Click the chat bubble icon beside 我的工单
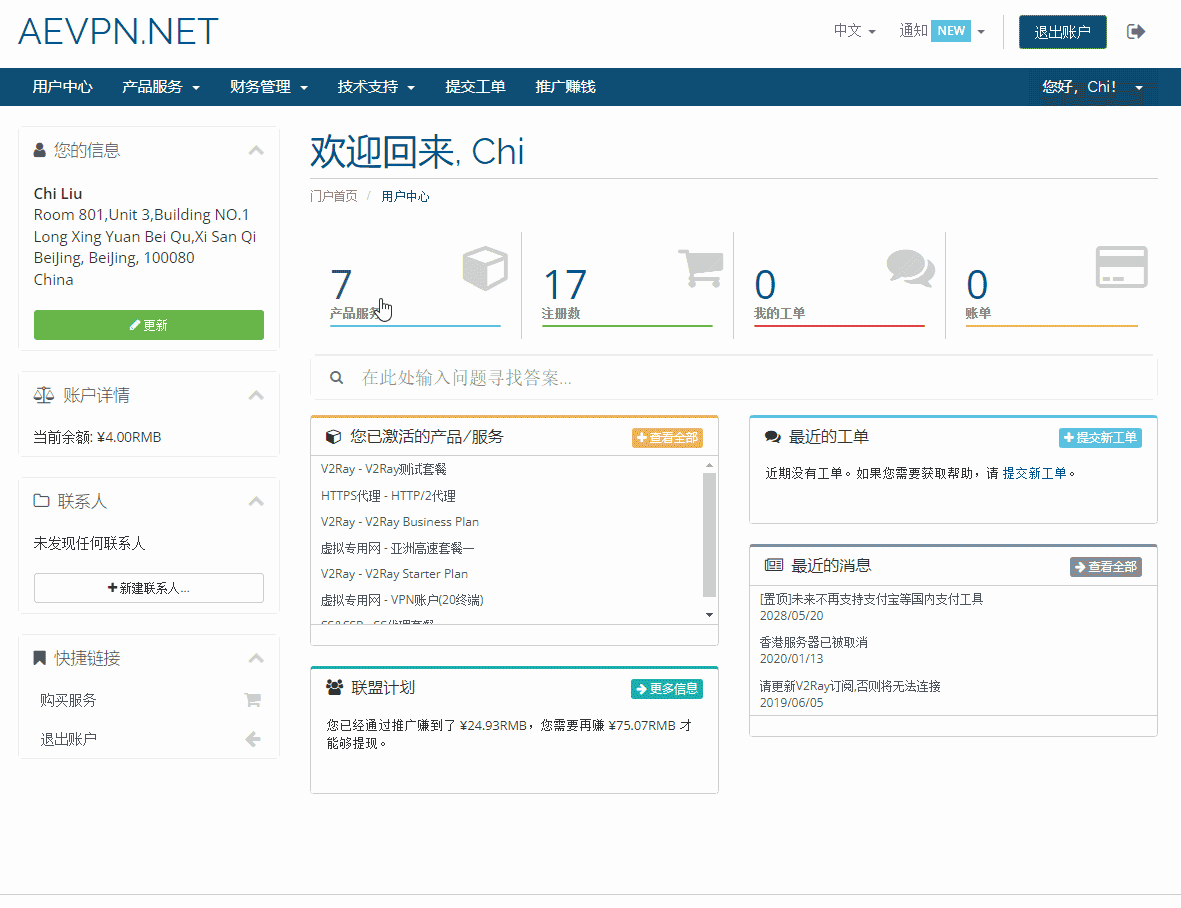 click(911, 266)
